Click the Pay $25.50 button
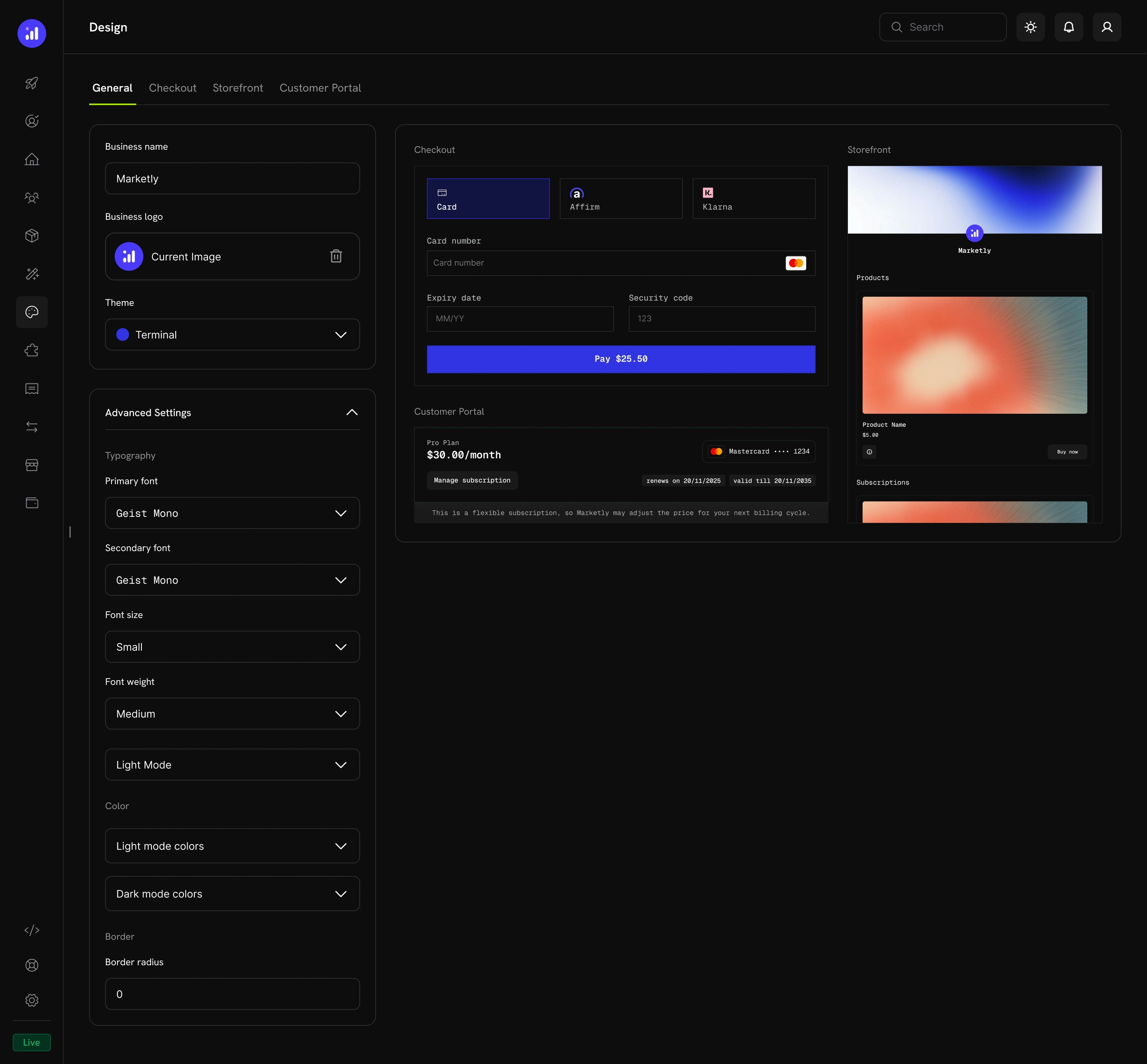 coord(621,359)
